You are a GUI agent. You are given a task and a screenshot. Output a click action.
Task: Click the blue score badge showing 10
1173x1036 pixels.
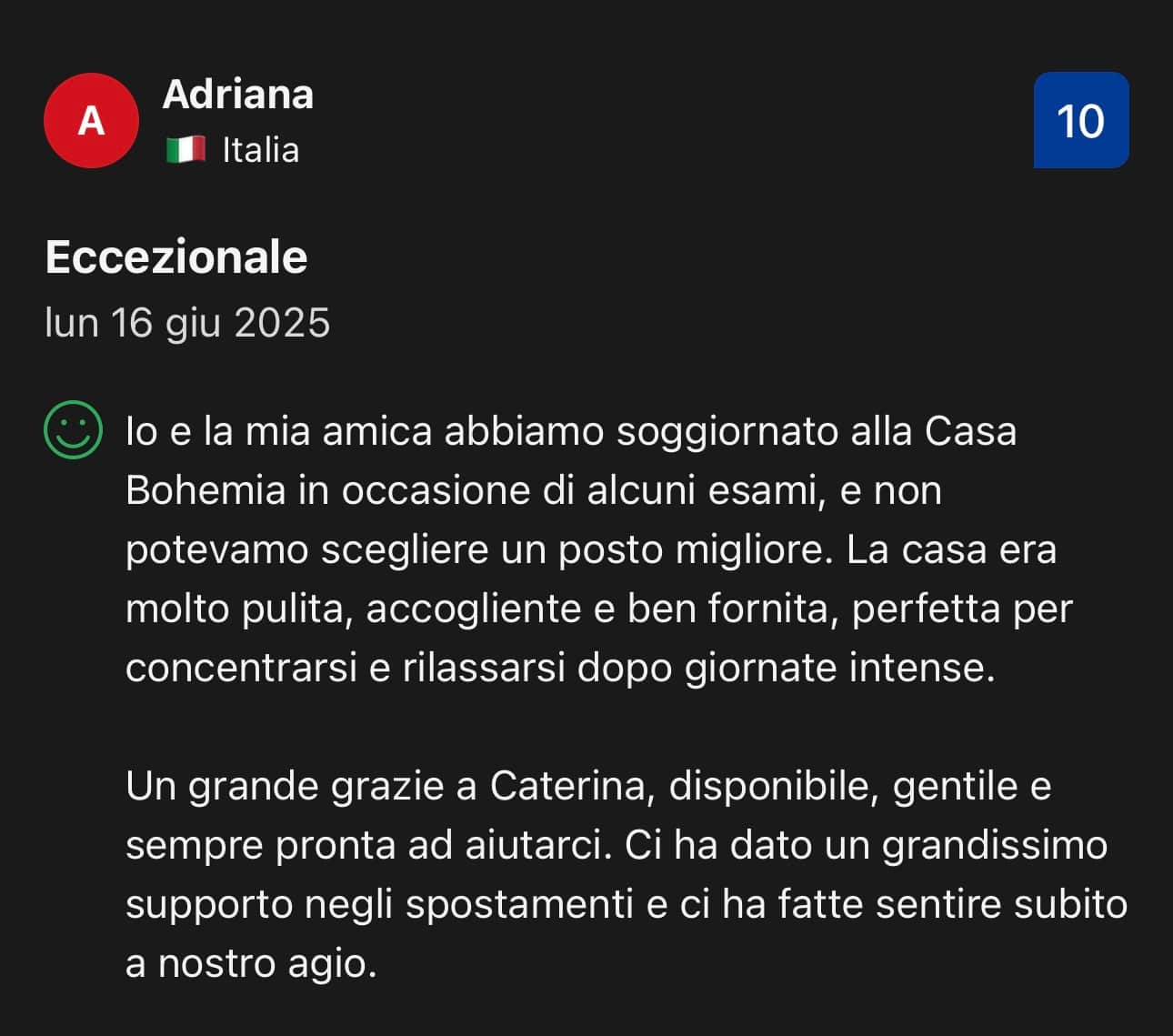(1080, 120)
